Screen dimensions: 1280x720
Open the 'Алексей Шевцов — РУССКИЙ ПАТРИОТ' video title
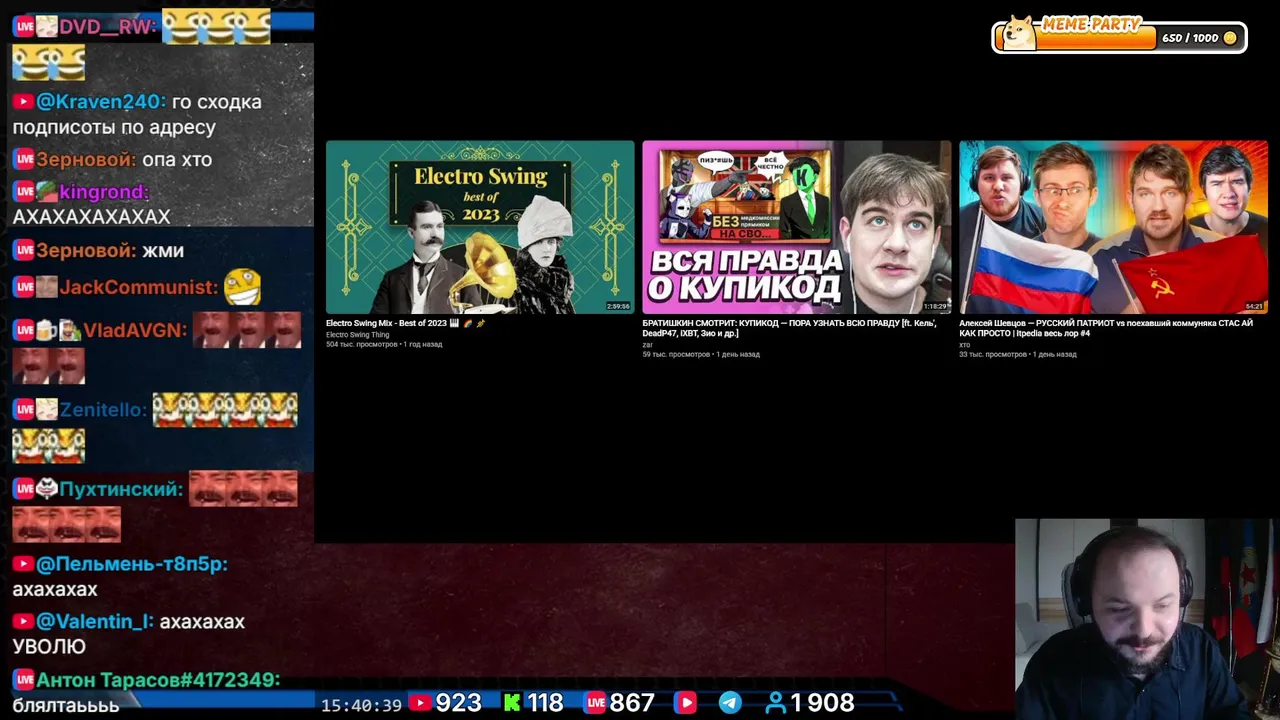point(1105,328)
